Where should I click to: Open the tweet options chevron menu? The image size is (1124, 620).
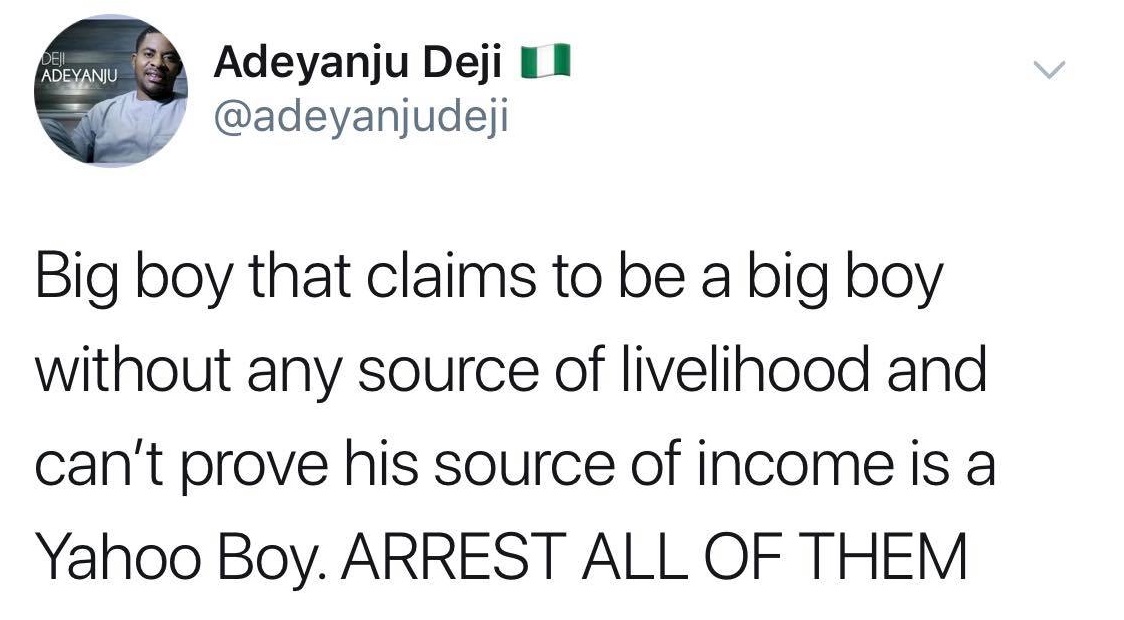click(x=1049, y=70)
